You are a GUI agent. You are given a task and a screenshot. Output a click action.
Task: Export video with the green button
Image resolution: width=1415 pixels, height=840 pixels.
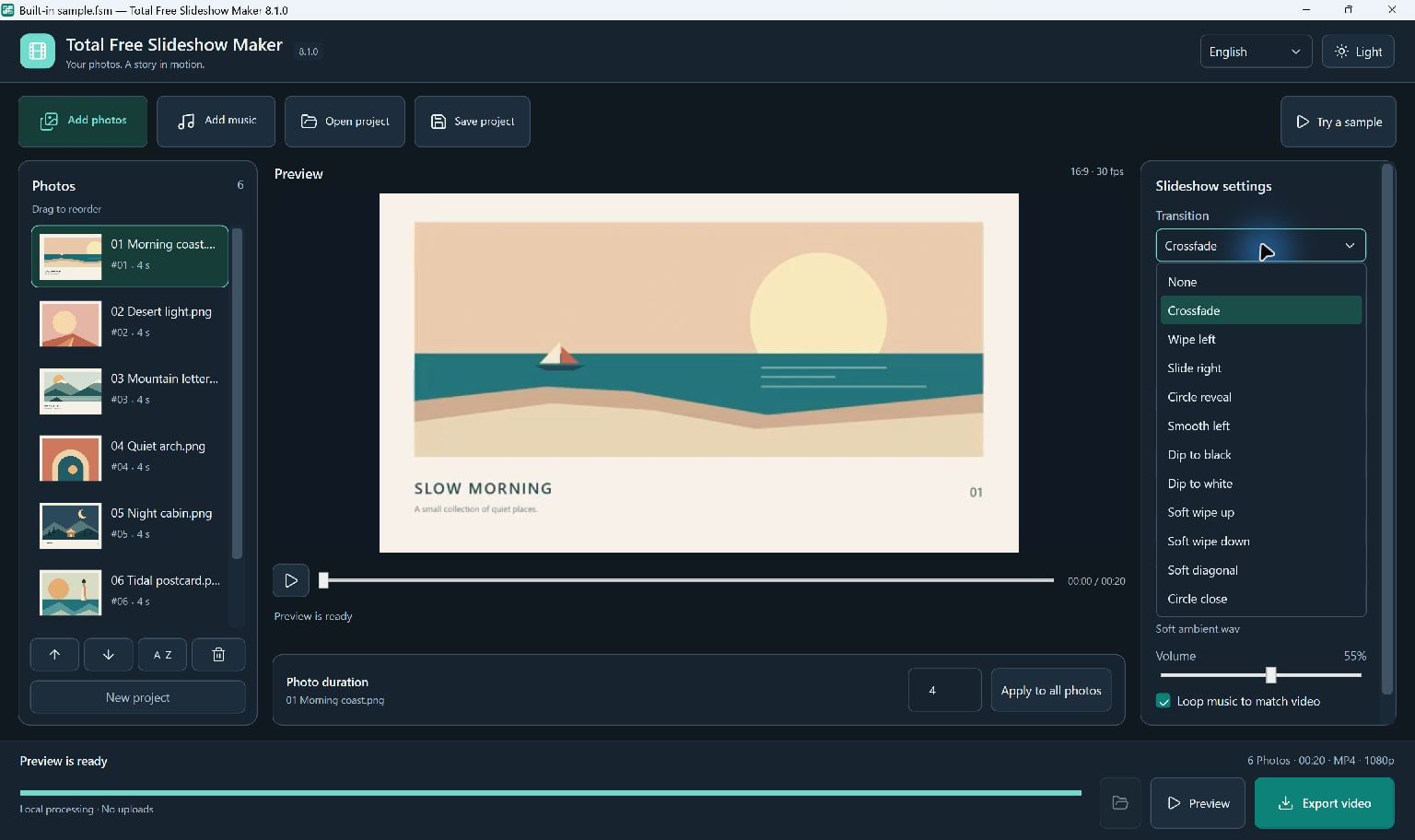(1324, 803)
